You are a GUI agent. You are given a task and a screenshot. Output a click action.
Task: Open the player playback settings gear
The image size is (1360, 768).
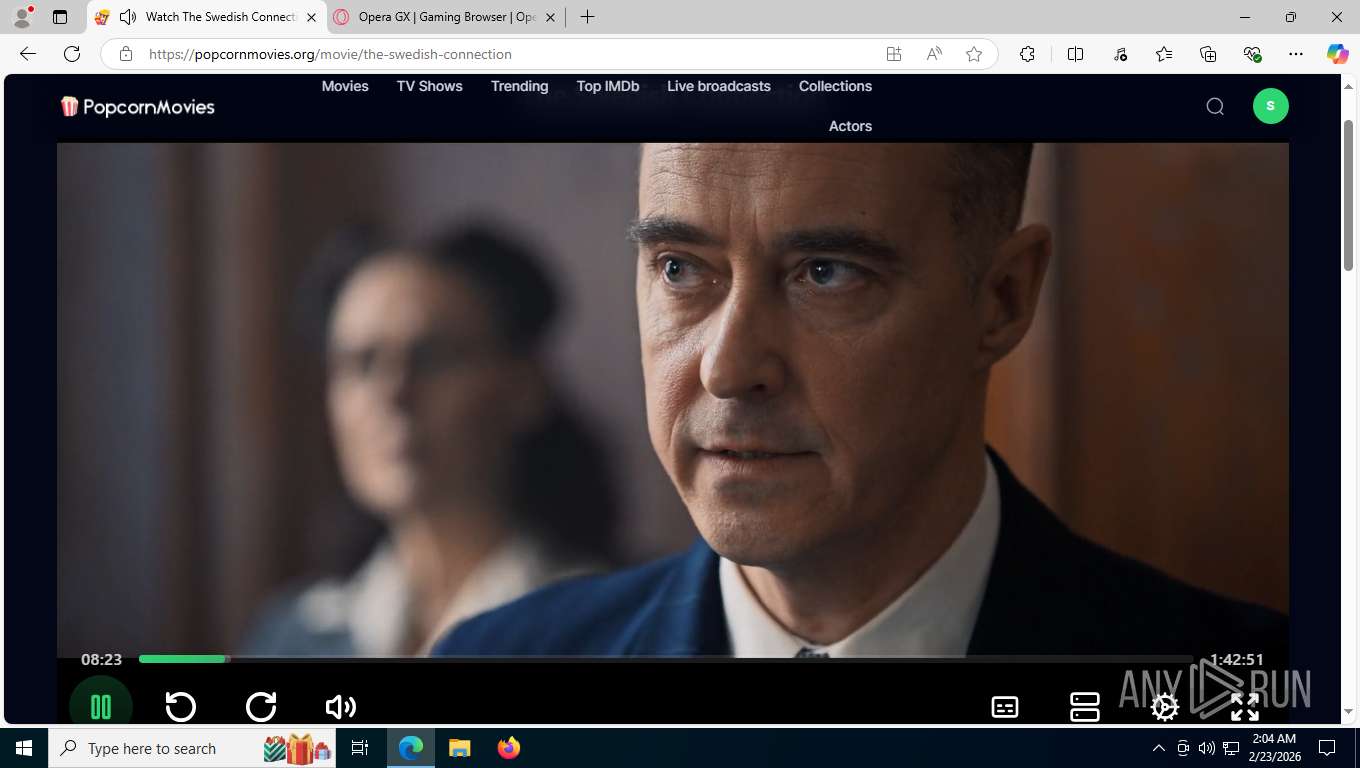click(x=1165, y=707)
